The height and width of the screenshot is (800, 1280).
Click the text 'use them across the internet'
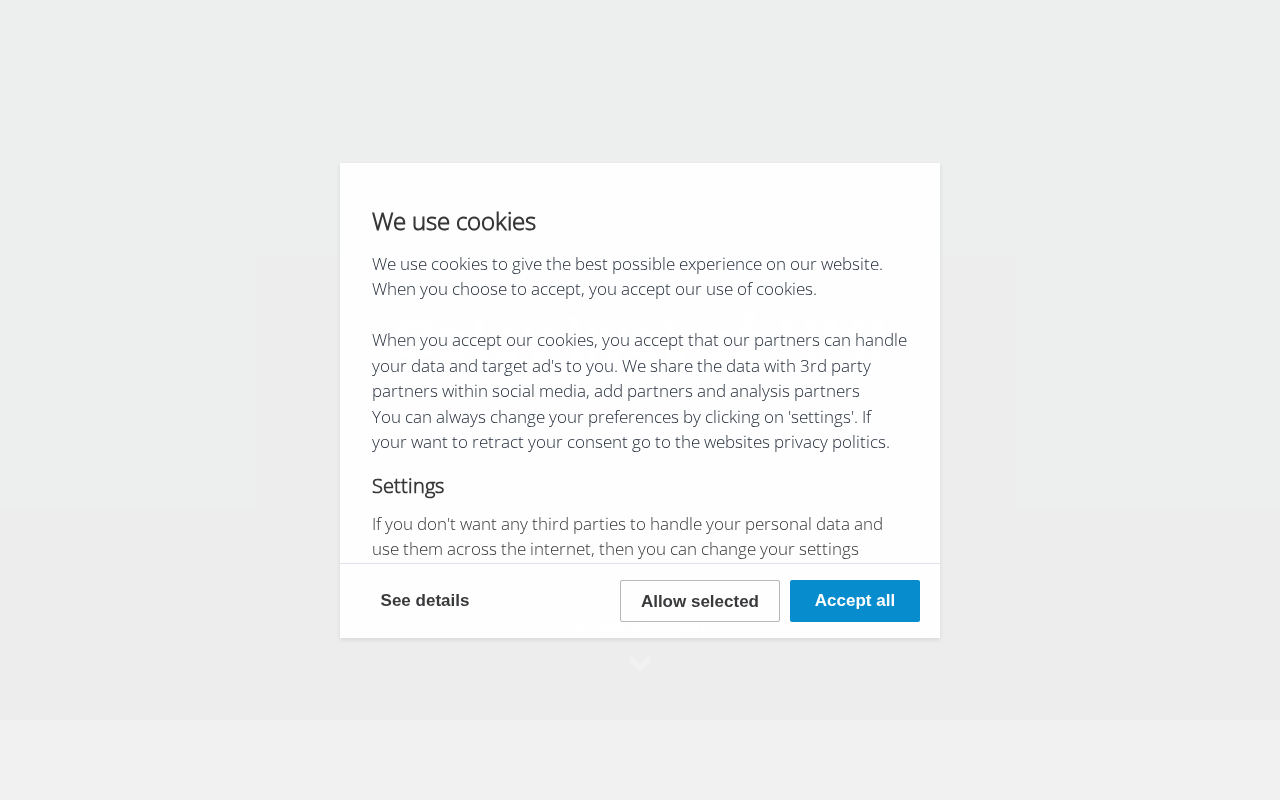click(483, 549)
